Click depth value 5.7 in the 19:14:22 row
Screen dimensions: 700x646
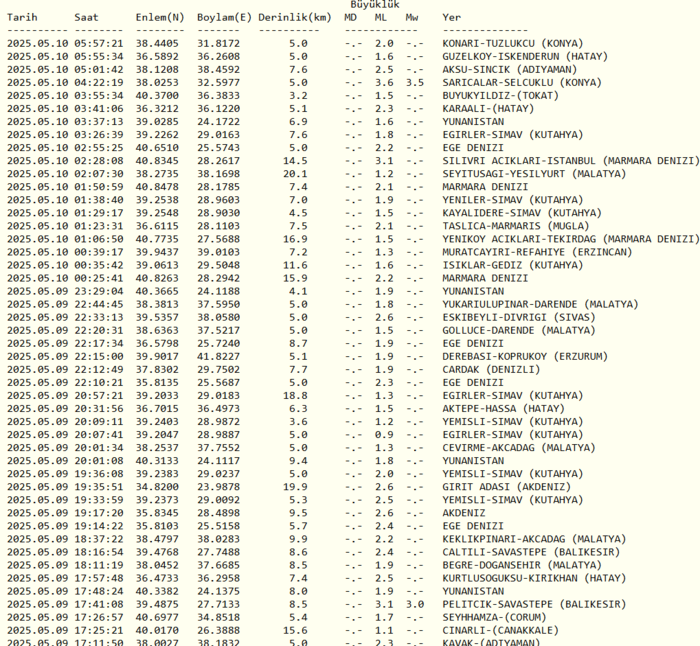click(298, 526)
